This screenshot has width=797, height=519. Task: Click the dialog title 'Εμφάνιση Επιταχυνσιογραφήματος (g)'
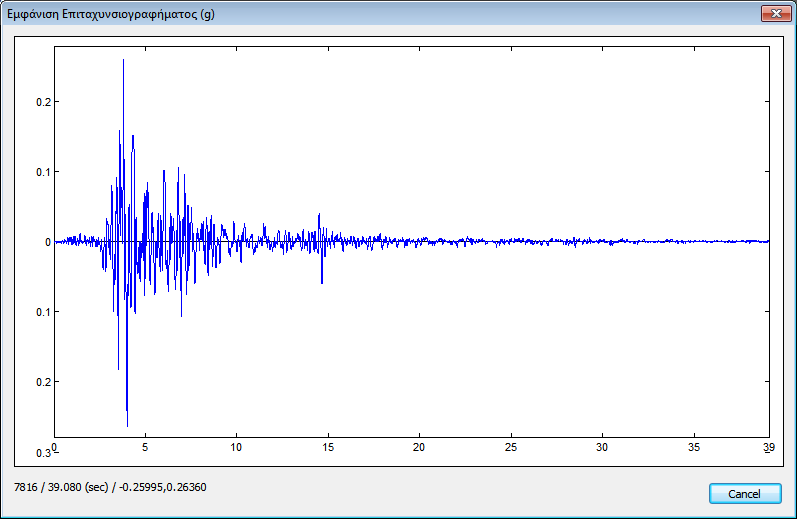[x=111, y=14]
